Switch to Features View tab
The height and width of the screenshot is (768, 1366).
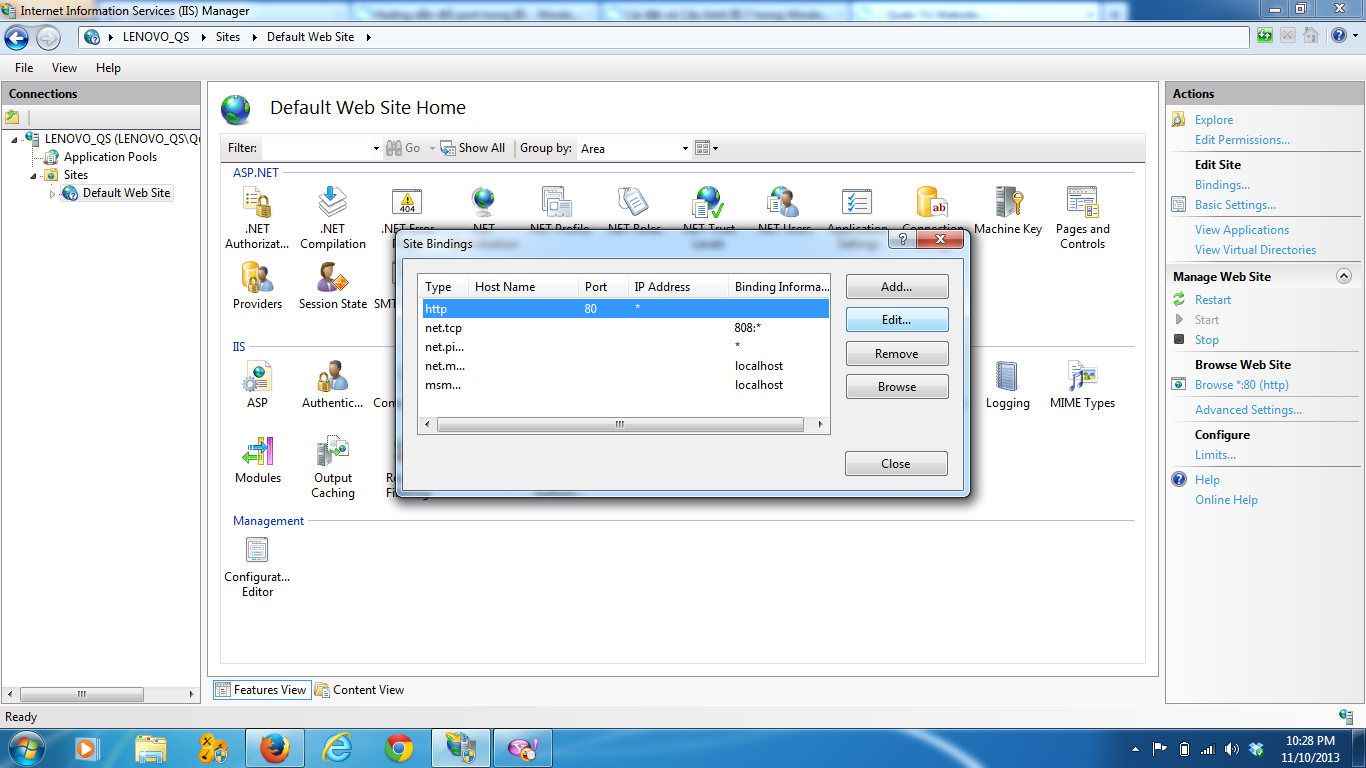pyautogui.click(x=260, y=689)
